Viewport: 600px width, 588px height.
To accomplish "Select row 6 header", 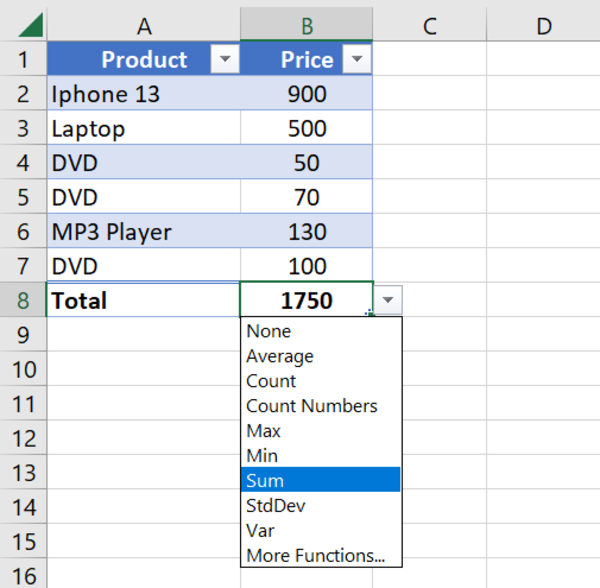I will pos(23,231).
